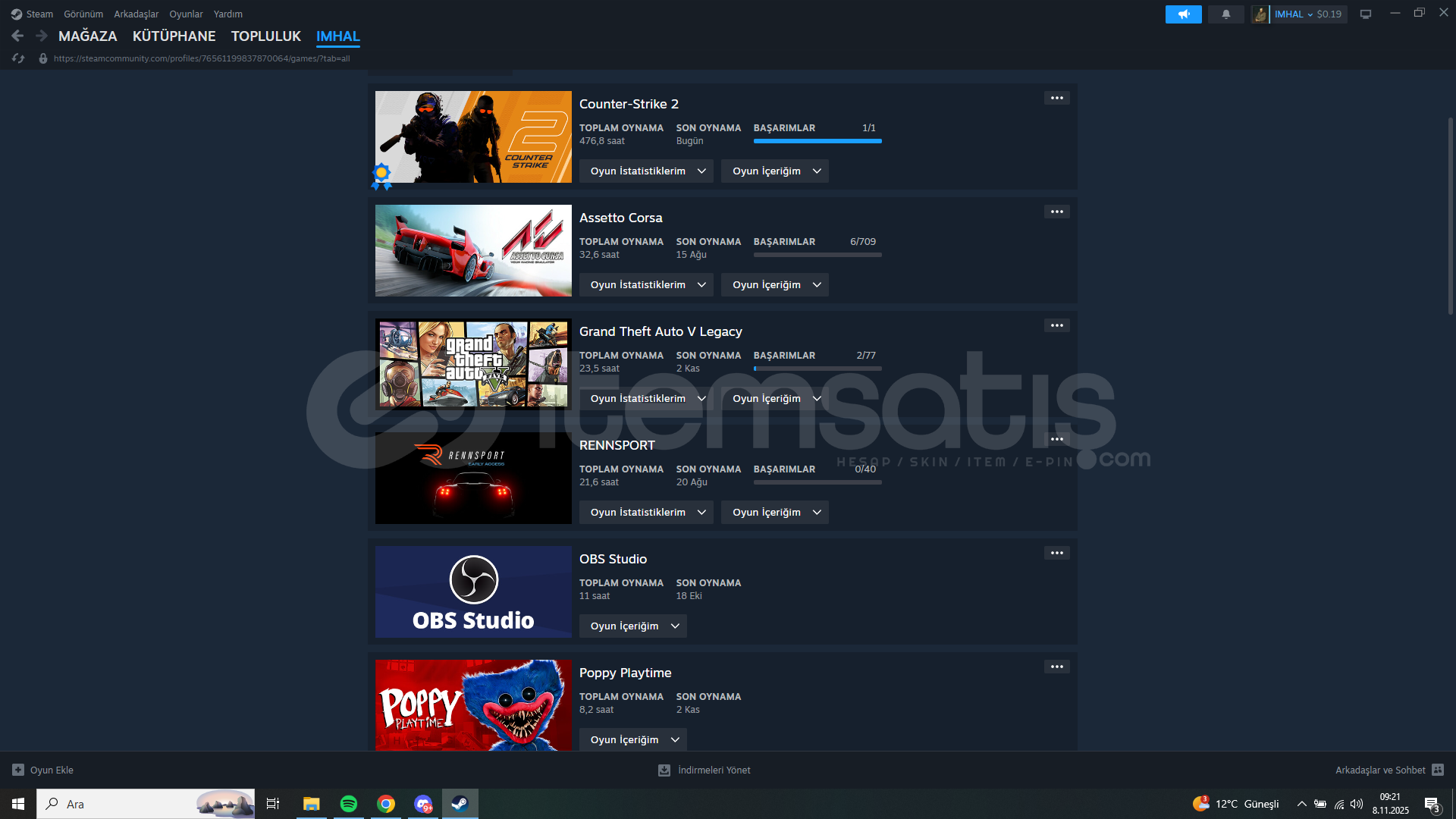
Task: Open the Grand Theft Auto V Legacy title link
Action: point(660,331)
